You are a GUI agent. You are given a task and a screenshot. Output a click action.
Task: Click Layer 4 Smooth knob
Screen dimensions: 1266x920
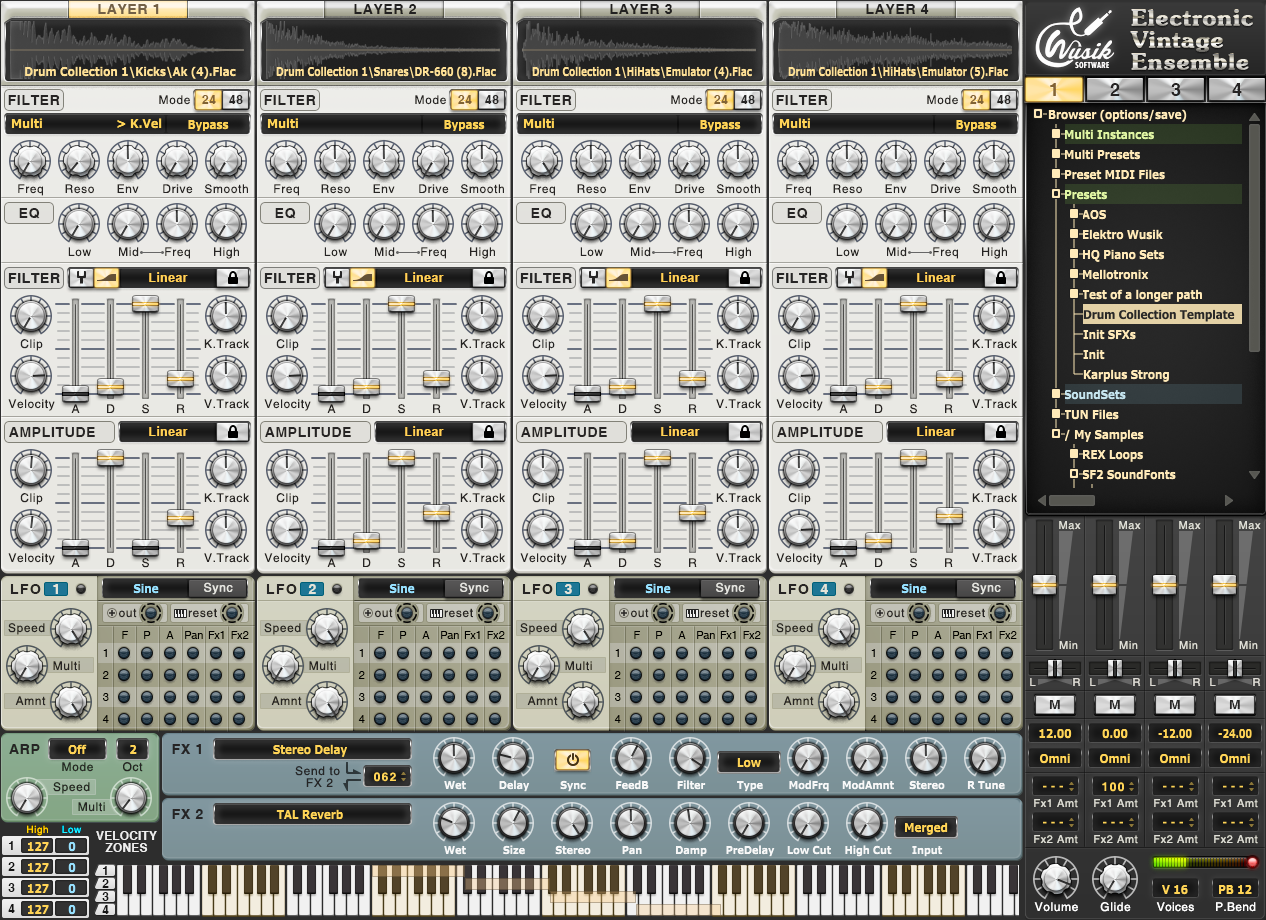(x=994, y=160)
